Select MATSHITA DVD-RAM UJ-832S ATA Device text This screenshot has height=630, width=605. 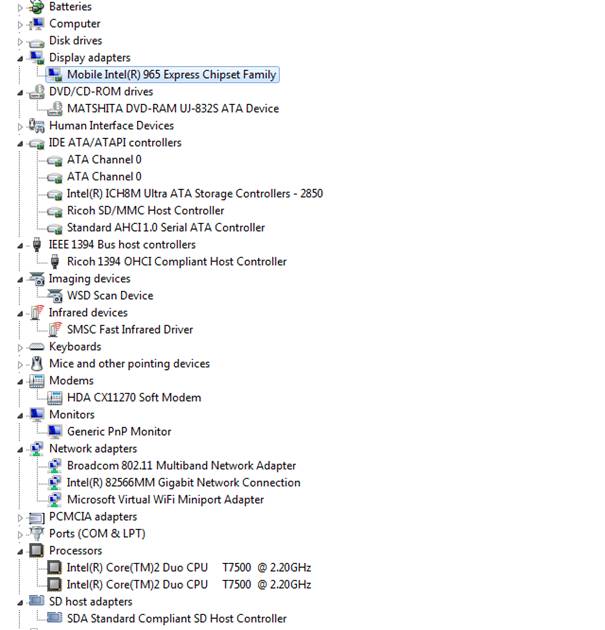click(x=173, y=108)
